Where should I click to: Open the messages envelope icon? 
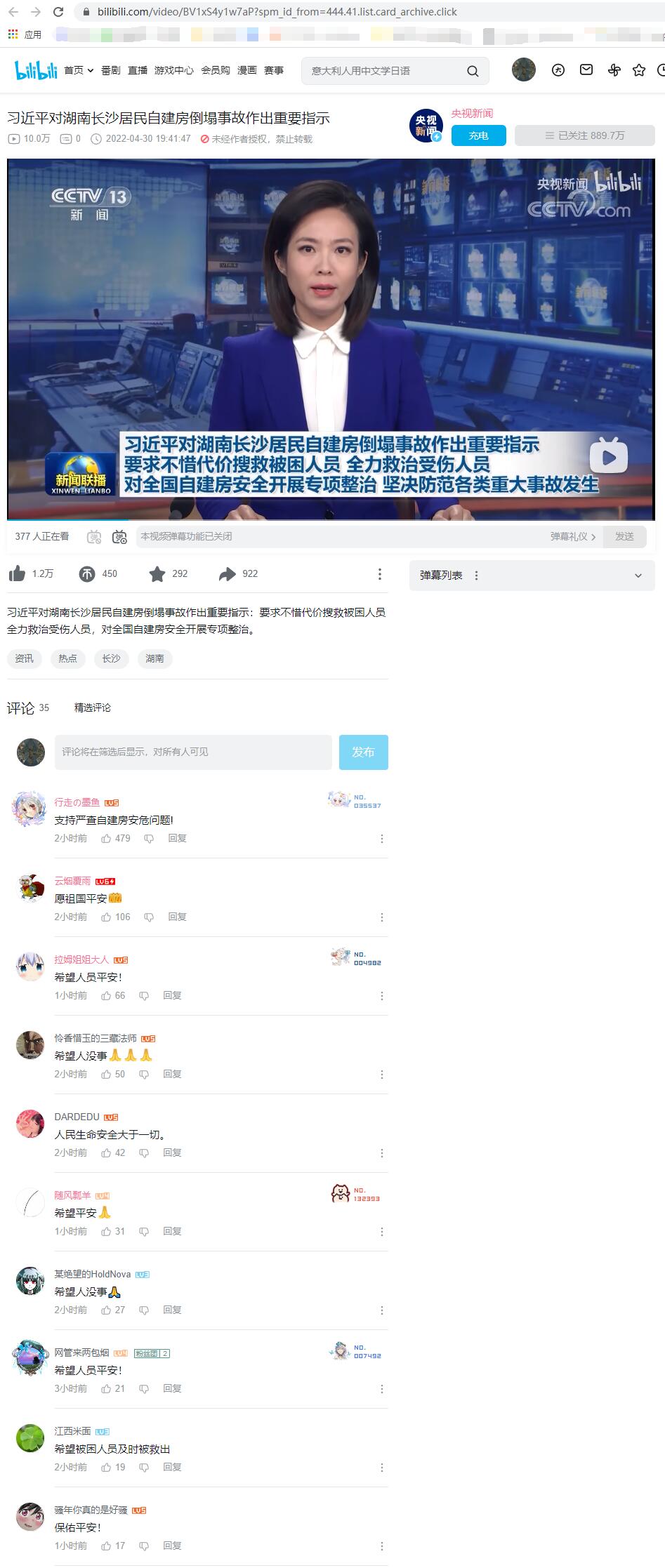click(586, 69)
